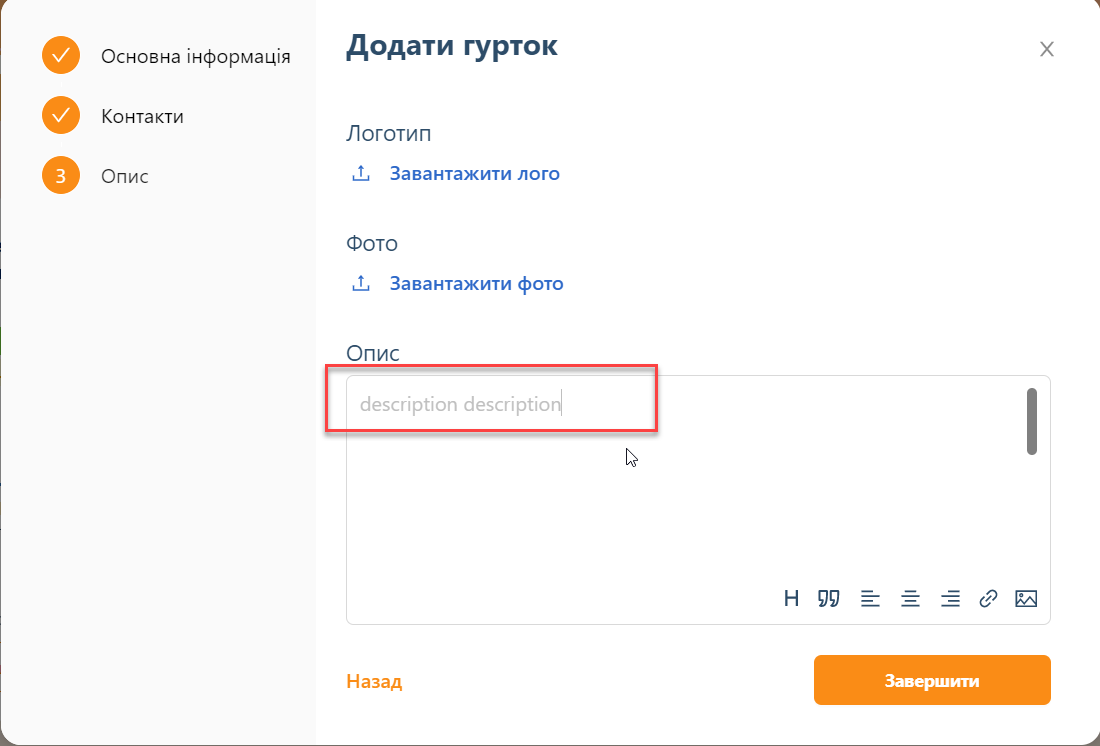Focus the Опис description text area
Screen dimensions: 1100x746
click(698, 500)
